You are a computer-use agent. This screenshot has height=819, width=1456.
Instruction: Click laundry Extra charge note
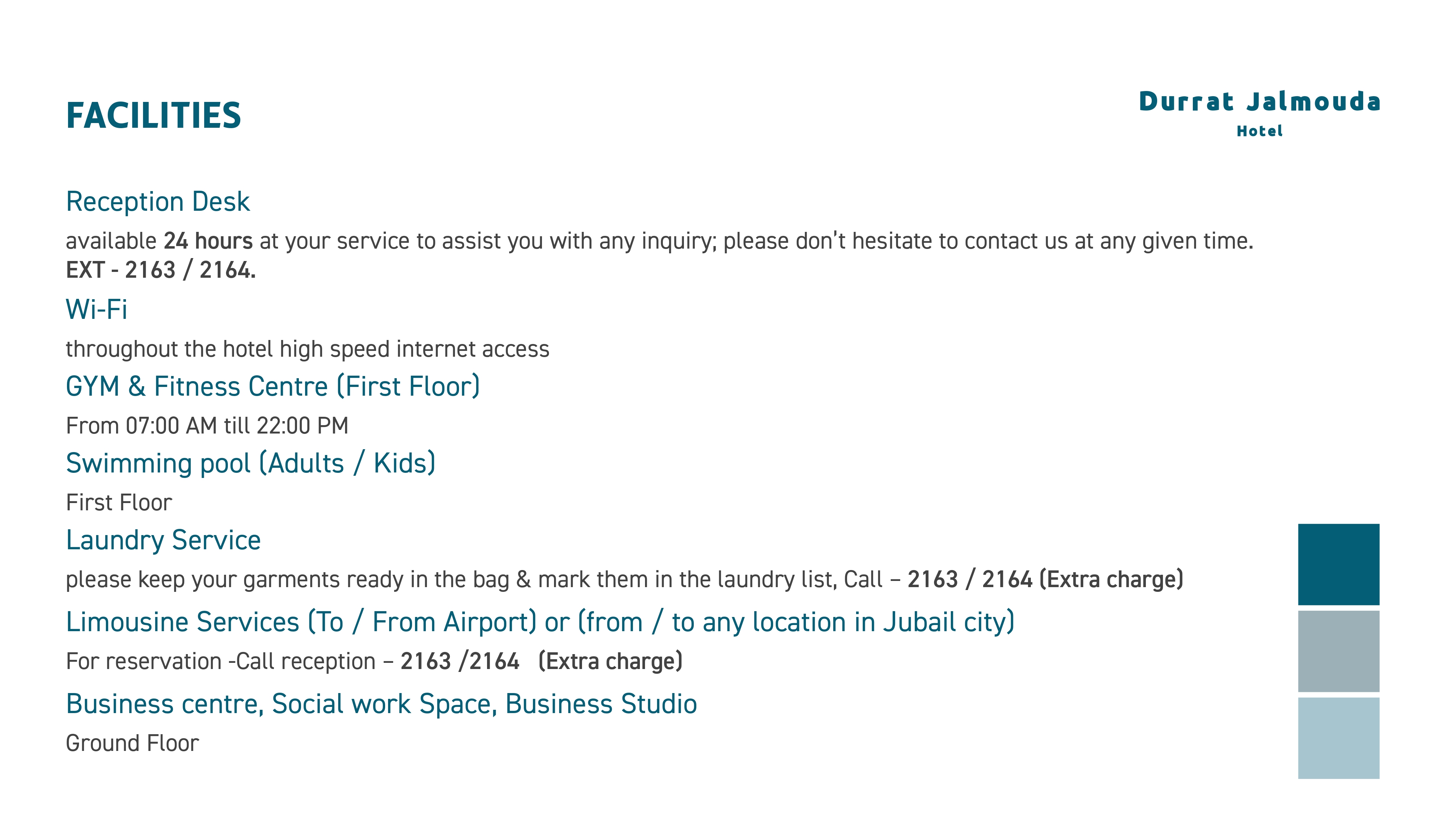point(1111,580)
